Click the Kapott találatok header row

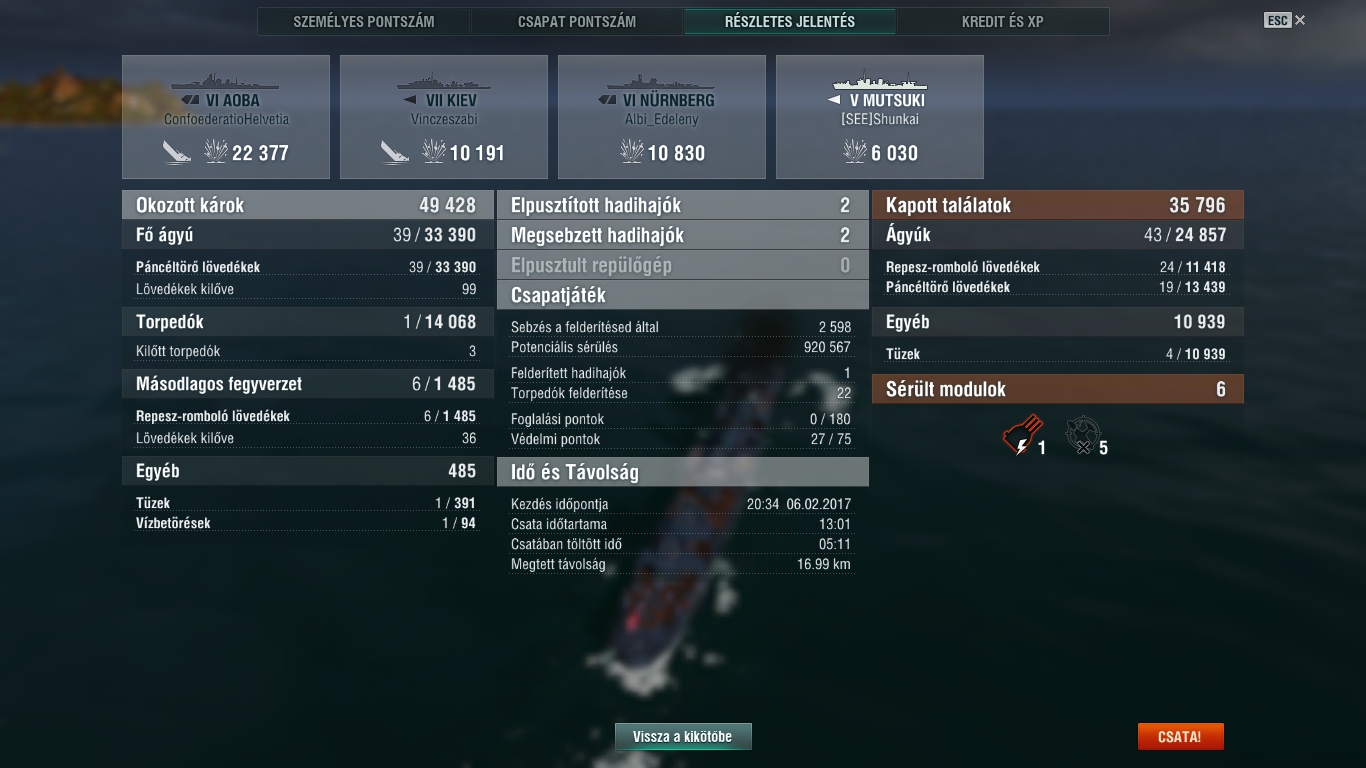click(x=1058, y=205)
